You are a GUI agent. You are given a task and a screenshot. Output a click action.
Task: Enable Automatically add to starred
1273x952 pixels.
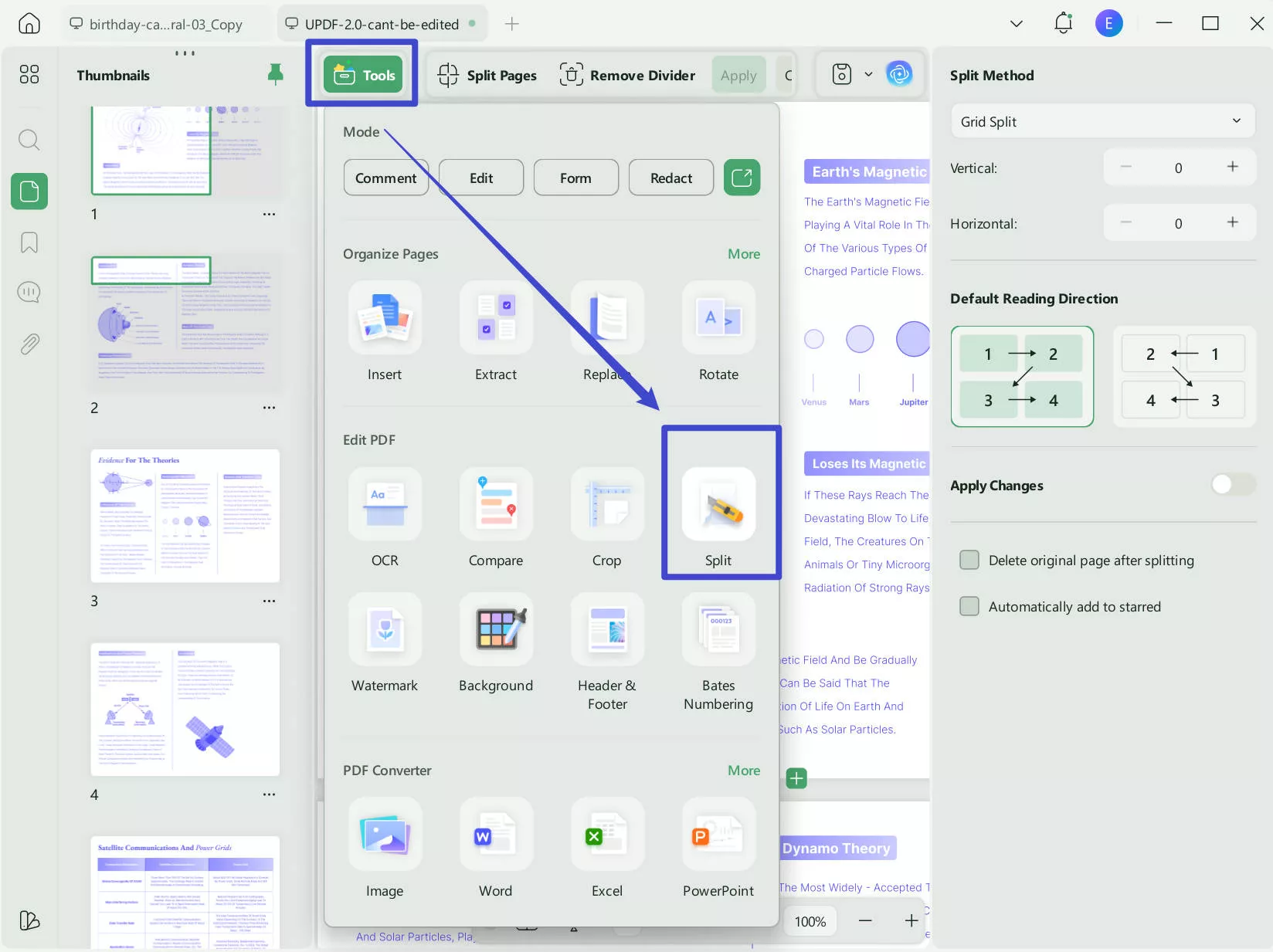[x=969, y=606]
